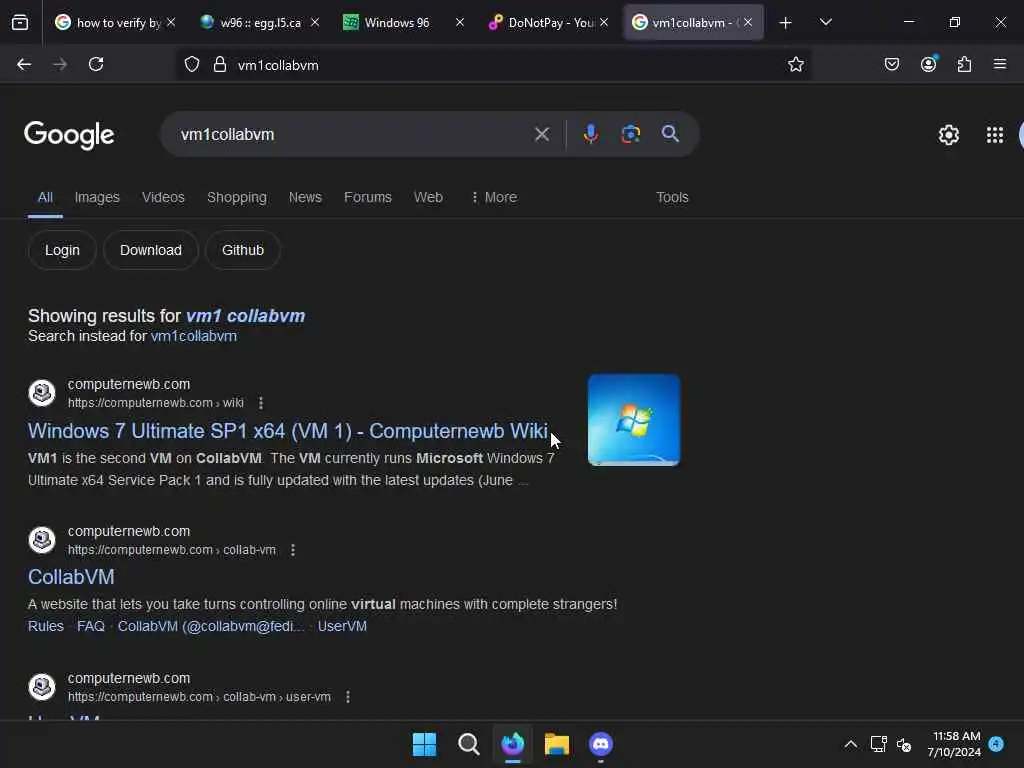Open the Rules sitelink

coord(46,626)
